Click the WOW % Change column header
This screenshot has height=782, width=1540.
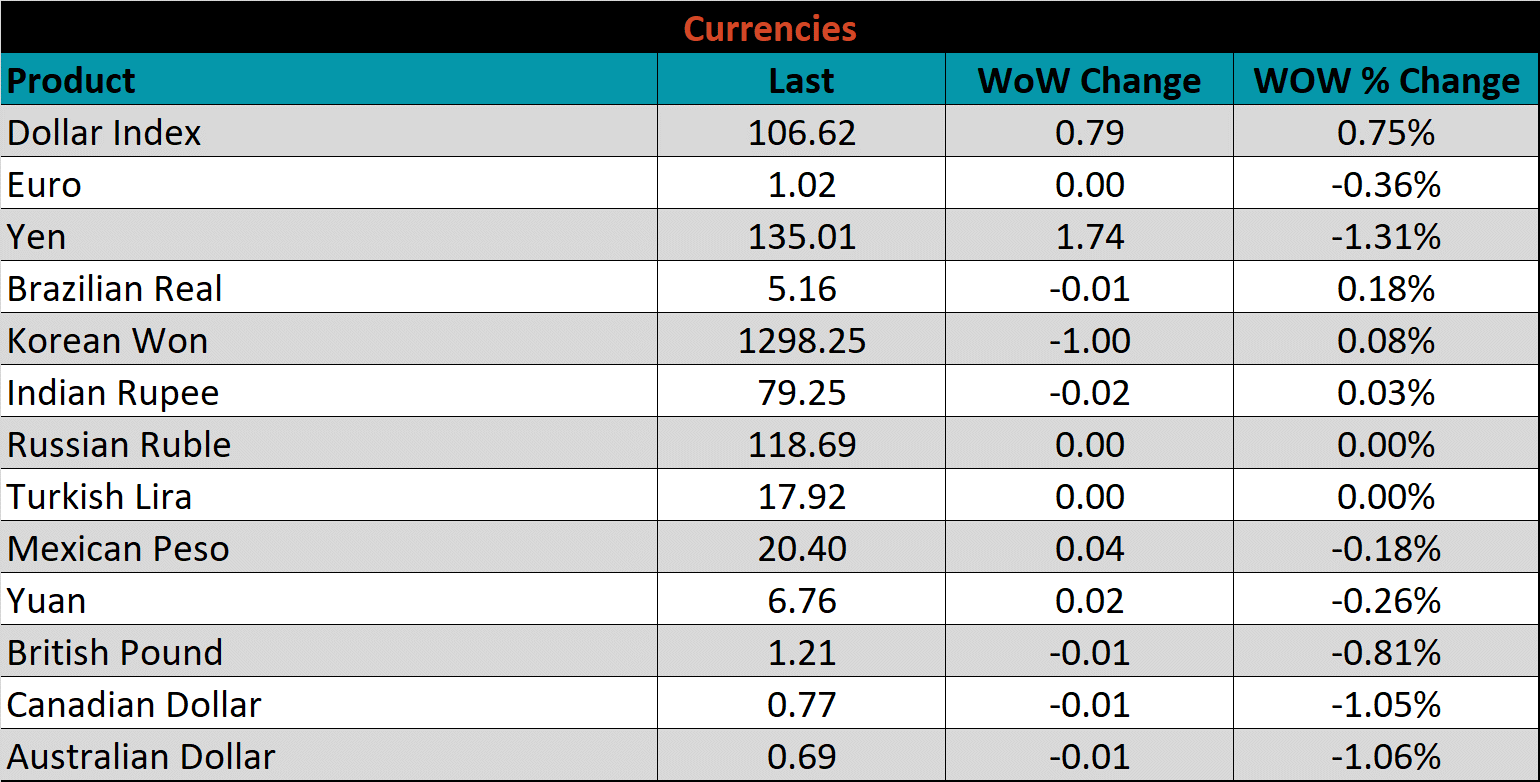pos(1386,80)
